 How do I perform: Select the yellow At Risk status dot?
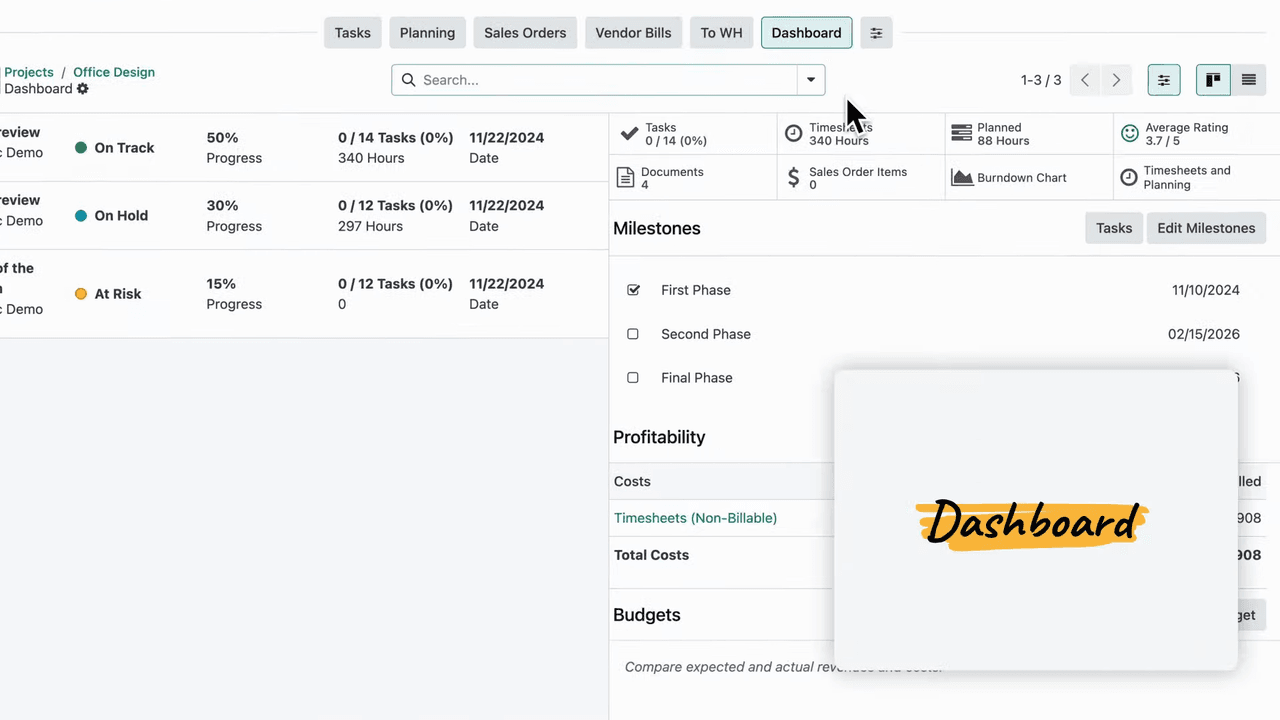81,294
